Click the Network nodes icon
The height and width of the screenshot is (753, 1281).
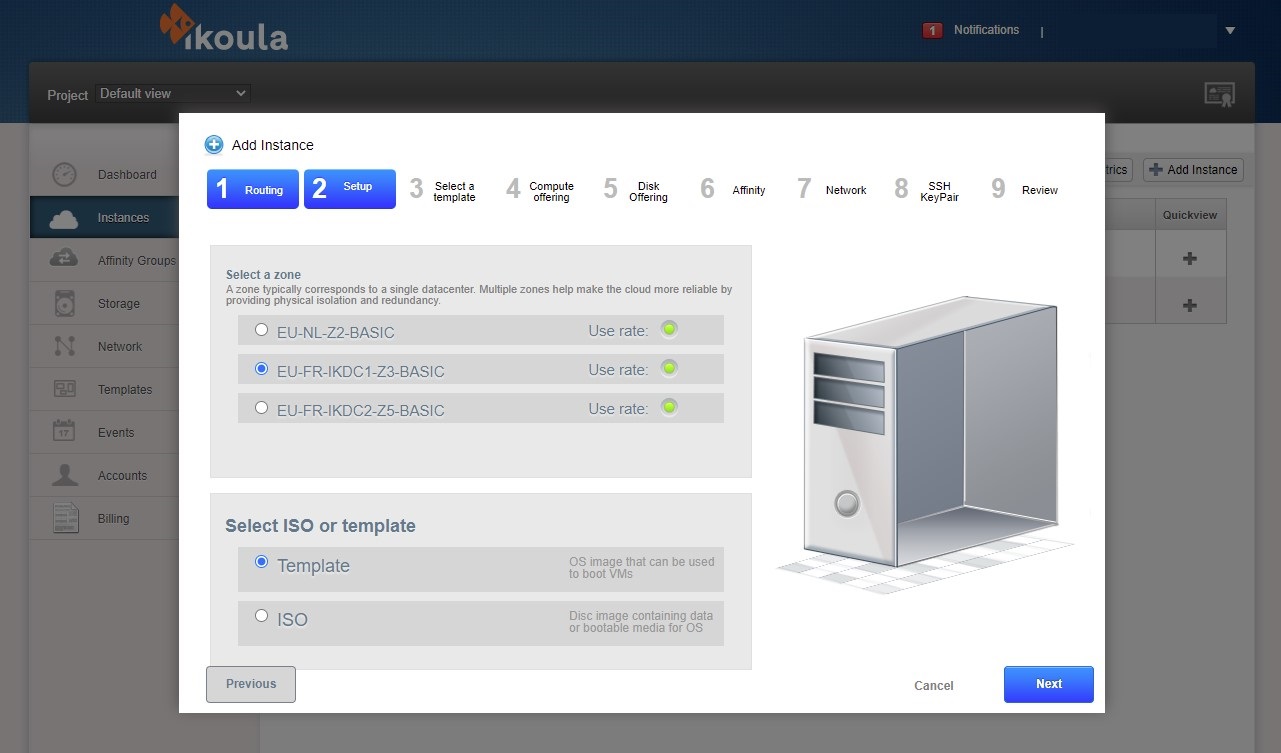[x=64, y=346]
